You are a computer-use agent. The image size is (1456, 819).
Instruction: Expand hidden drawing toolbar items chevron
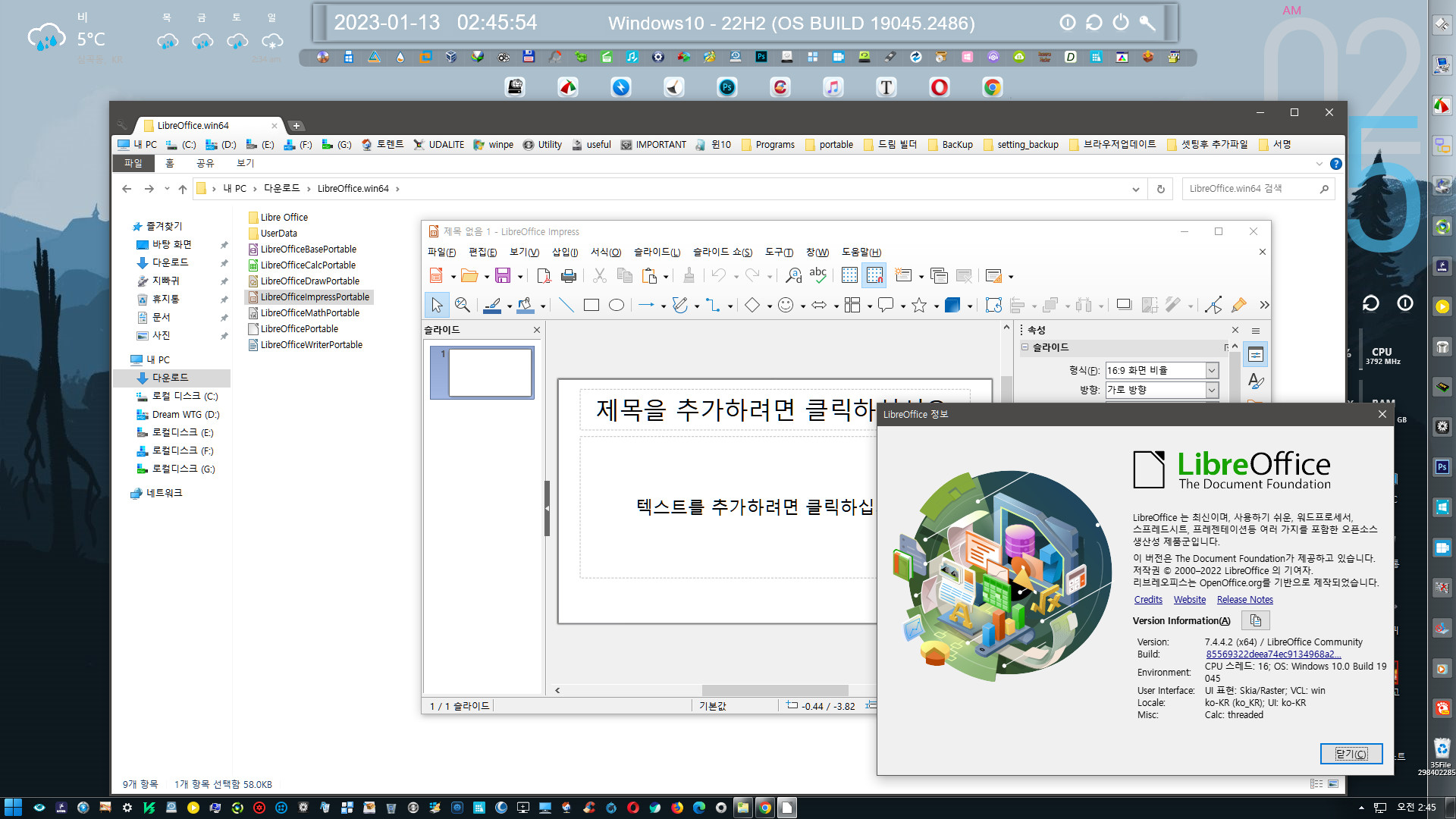[1263, 305]
